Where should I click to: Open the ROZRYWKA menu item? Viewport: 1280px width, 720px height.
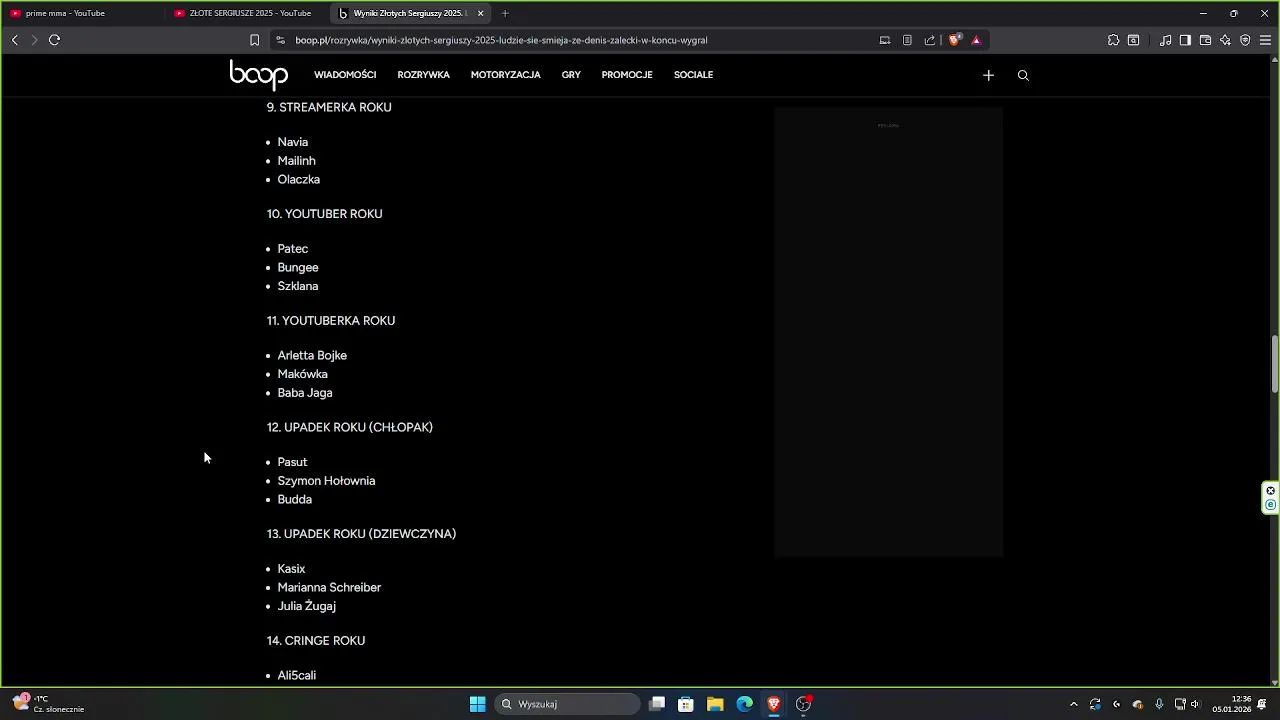423,75
